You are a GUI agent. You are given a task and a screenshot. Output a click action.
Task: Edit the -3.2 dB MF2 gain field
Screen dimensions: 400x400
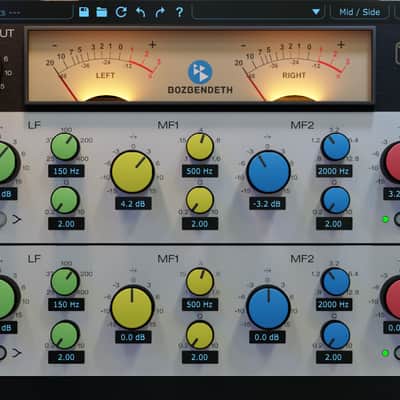(x=267, y=204)
